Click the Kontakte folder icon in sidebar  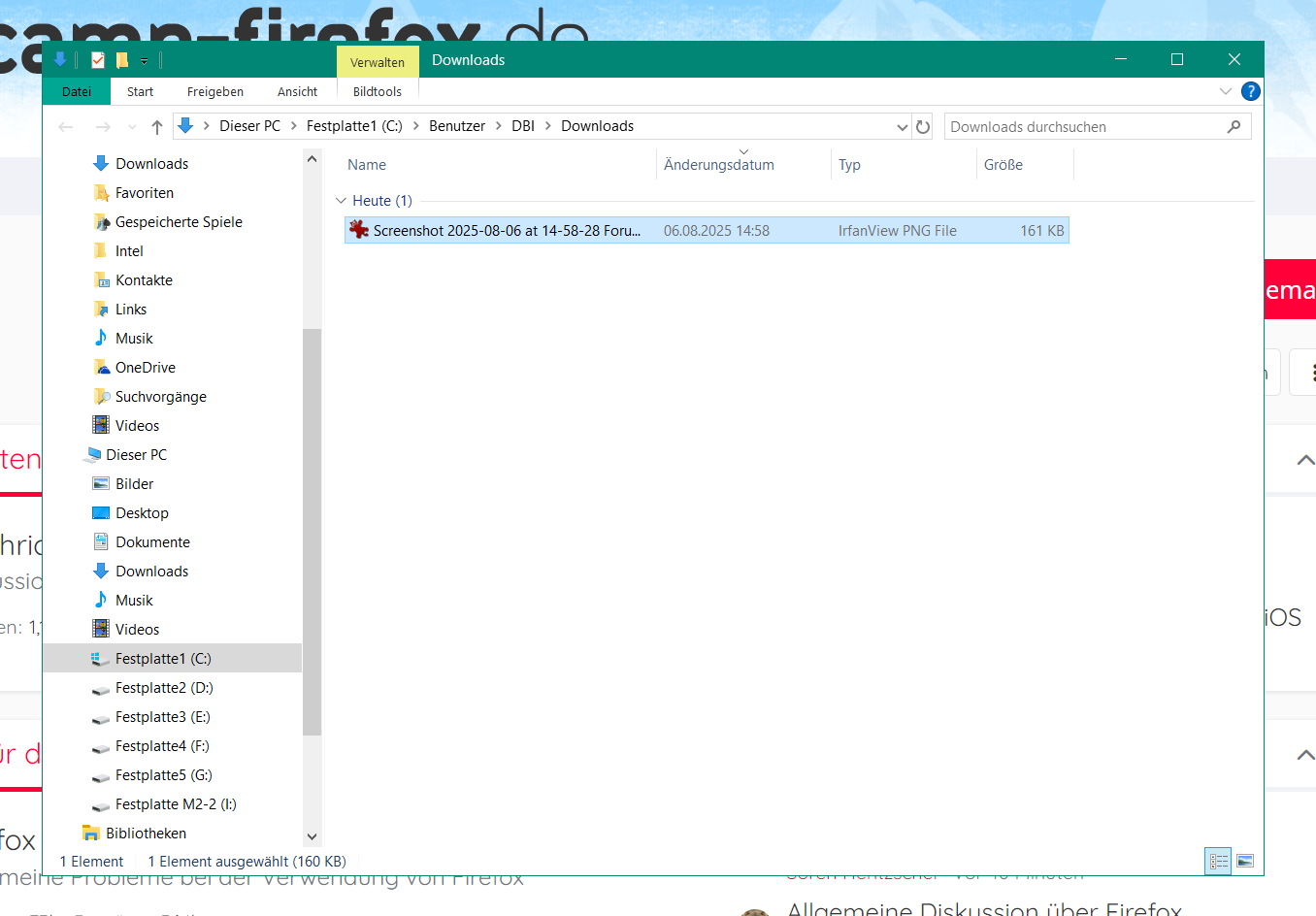point(101,280)
